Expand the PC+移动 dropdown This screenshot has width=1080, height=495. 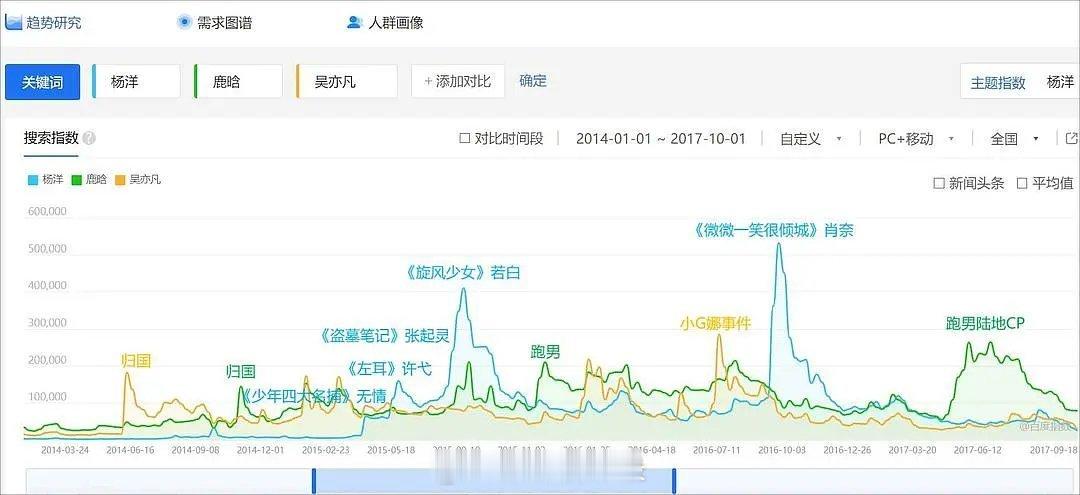916,138
